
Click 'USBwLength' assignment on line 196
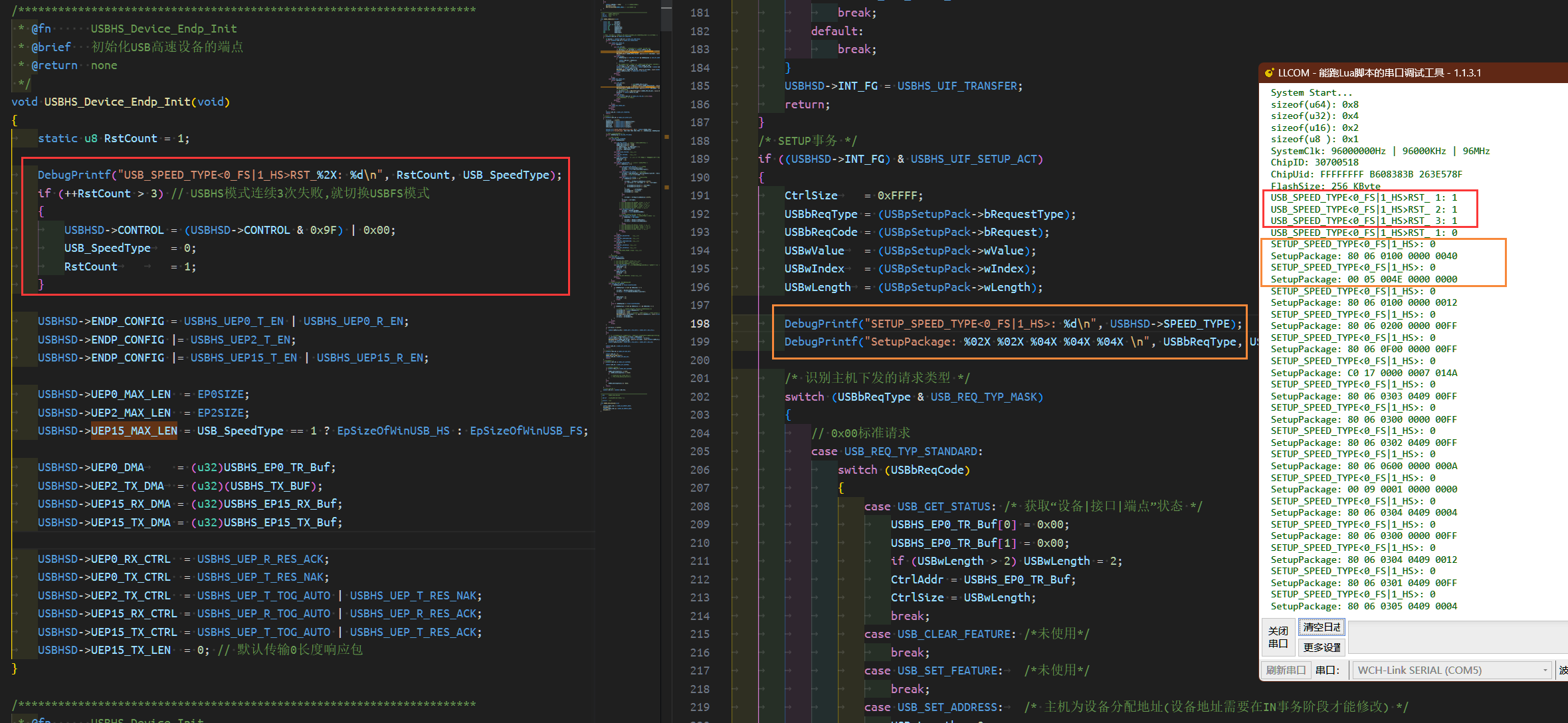click(x=914, y=287)
